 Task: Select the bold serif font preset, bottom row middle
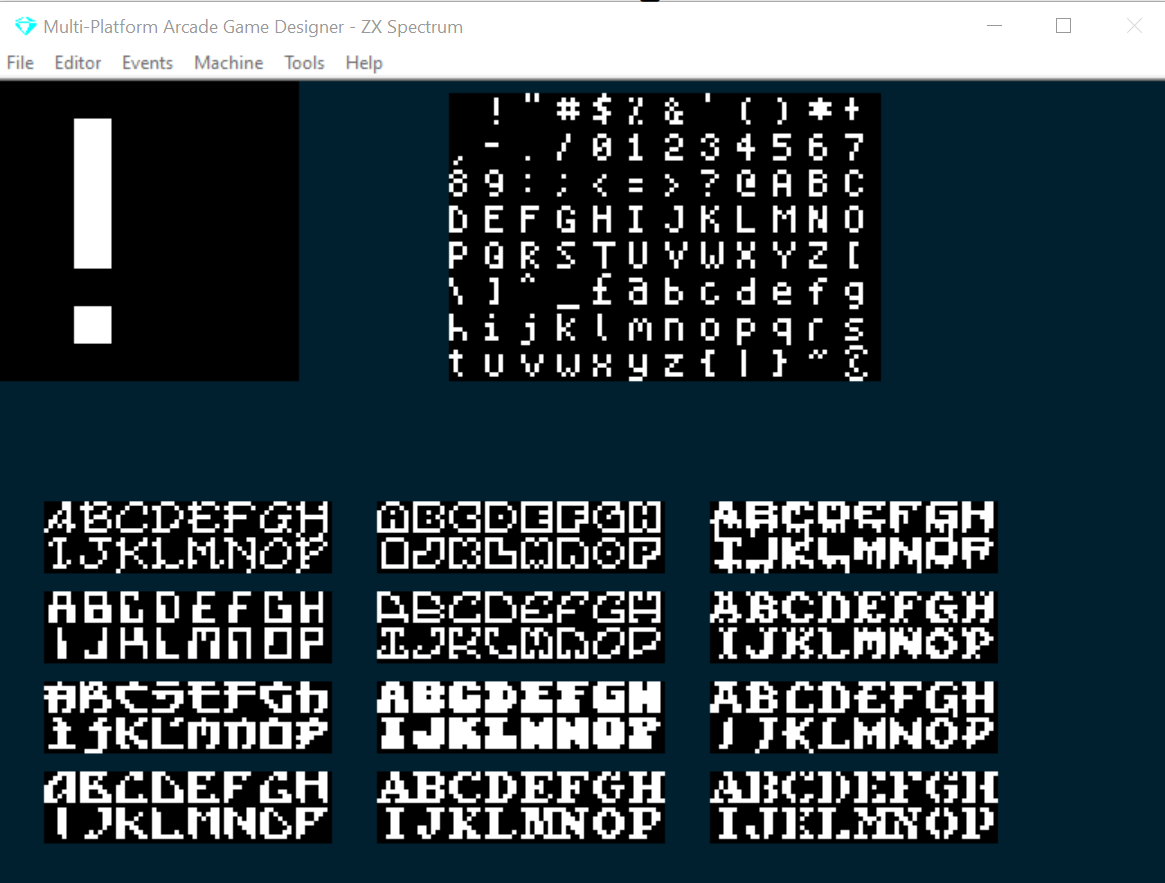pos(520,806)
